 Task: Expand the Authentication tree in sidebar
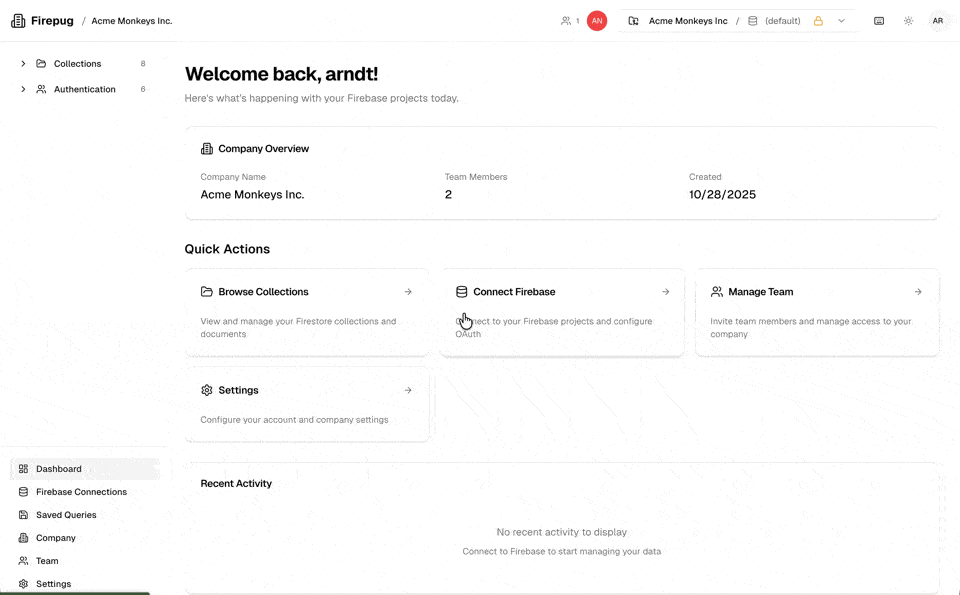(x=23, y=89)
